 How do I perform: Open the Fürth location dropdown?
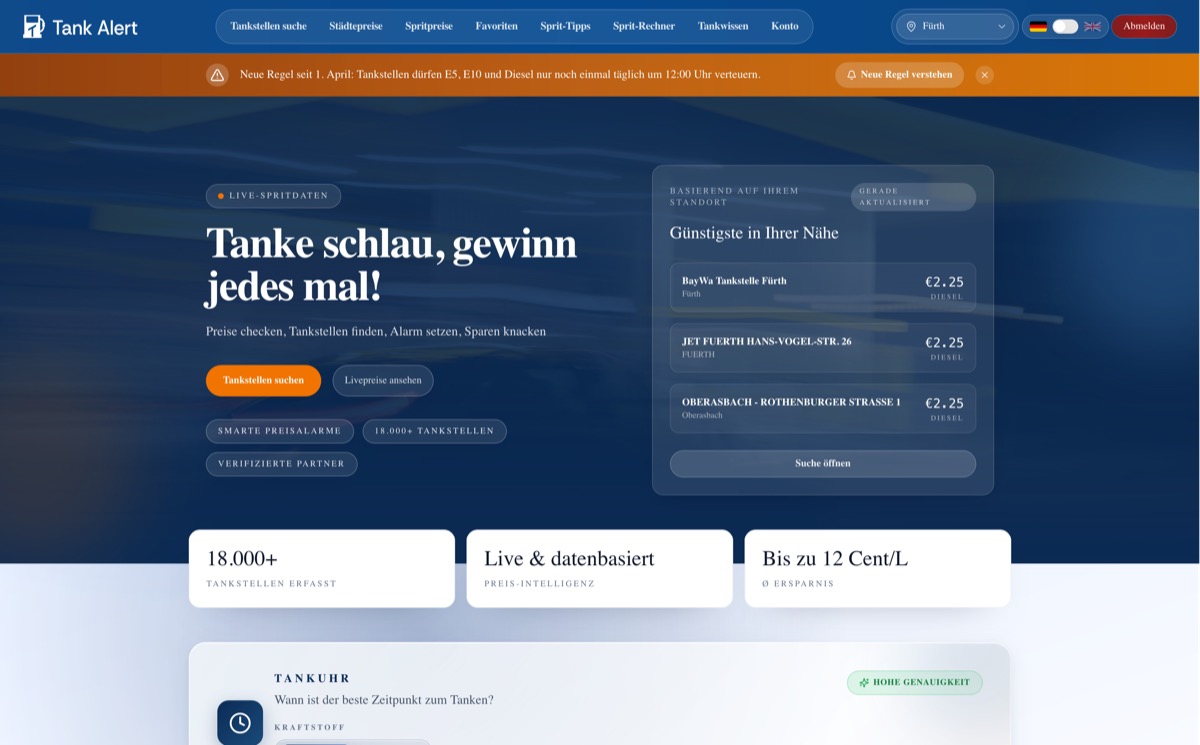(x=955, y=26)
